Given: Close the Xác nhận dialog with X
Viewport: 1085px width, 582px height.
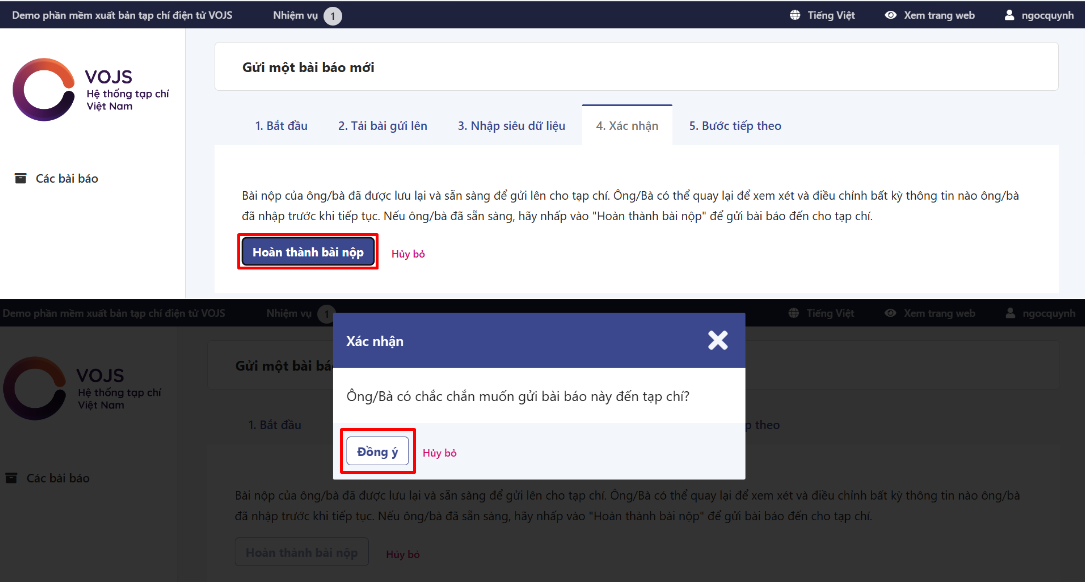Looking at the screenshot, I should tap(717, 340).
